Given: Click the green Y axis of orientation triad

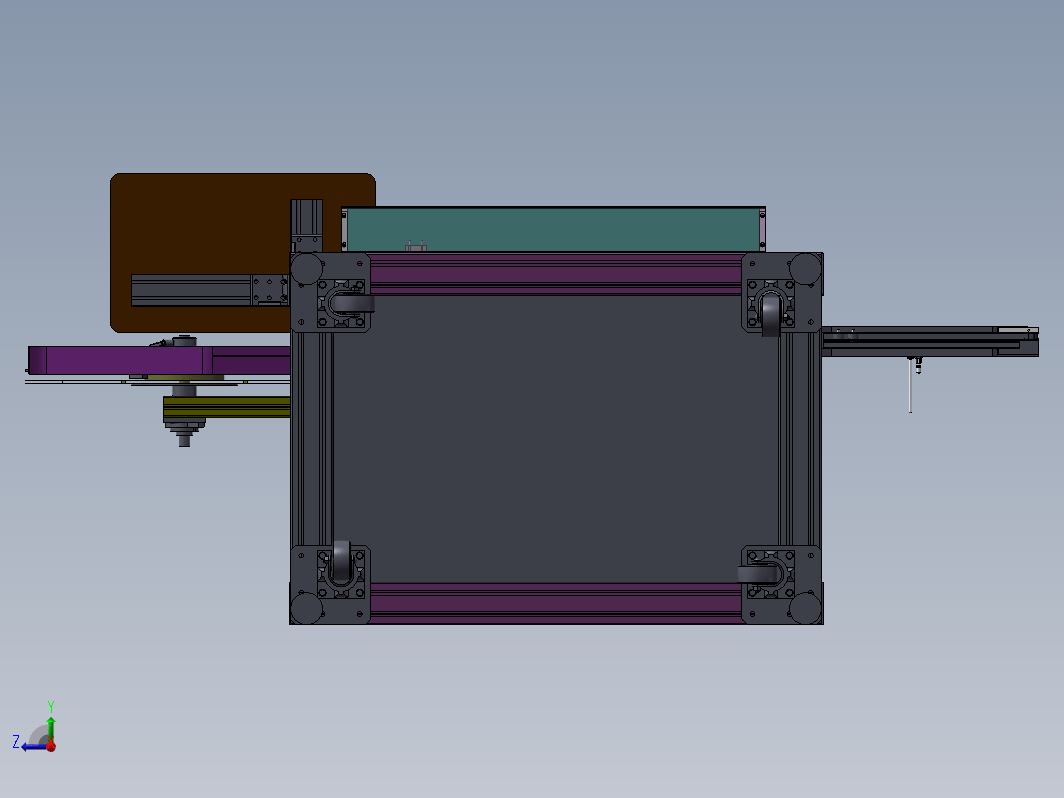Looking at the screenshot, I should pos(51,729).
